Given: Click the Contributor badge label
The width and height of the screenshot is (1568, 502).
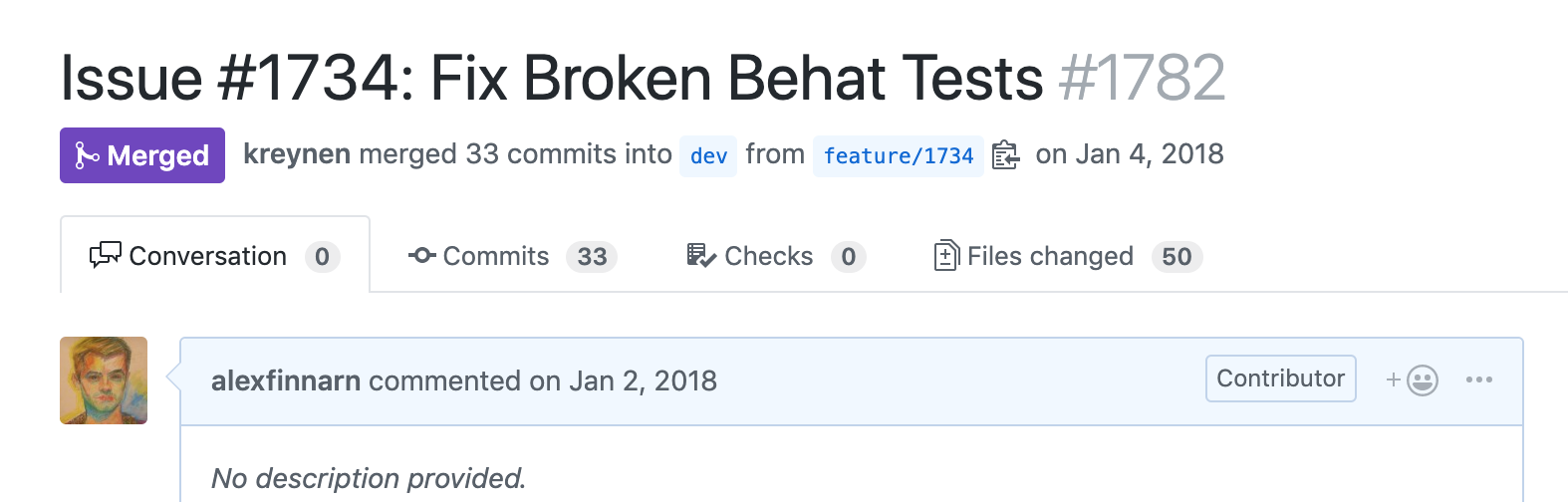Looking at the screenshot, I should click(x=1280, y=378).
